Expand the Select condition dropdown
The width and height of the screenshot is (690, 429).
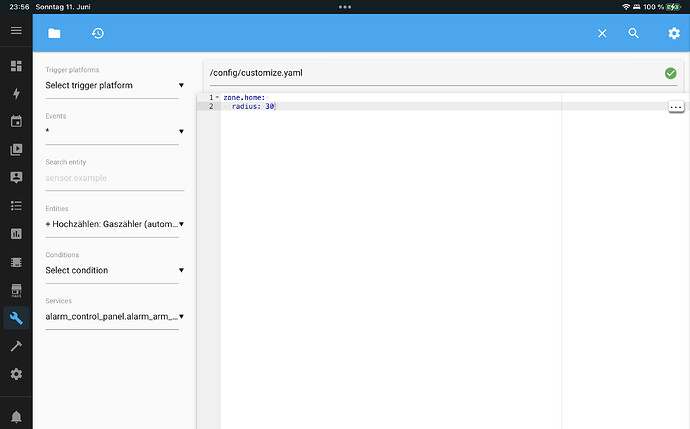[114, 270]
